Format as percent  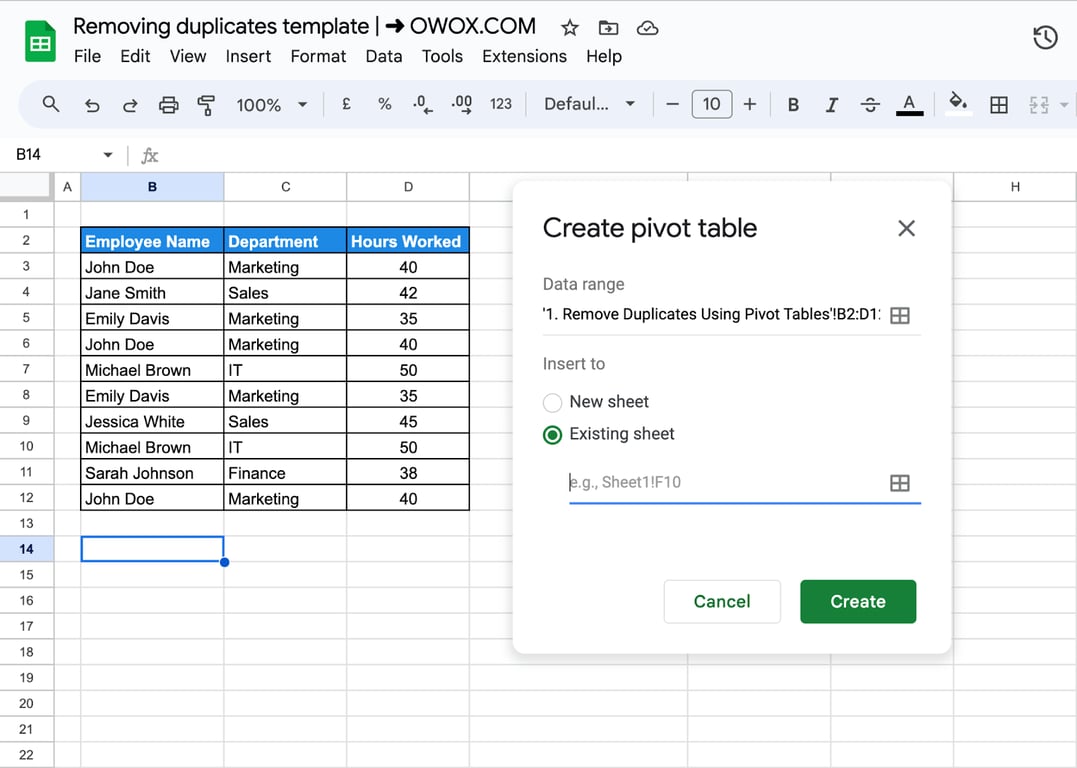pyautogui.click(x=385, y=104)
